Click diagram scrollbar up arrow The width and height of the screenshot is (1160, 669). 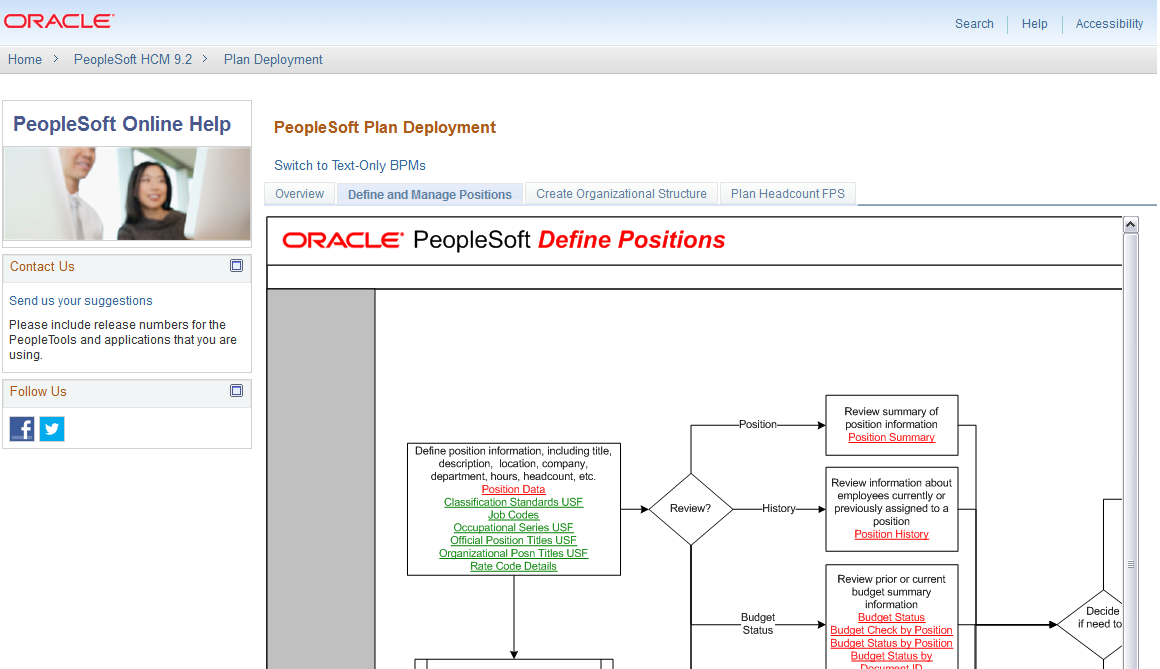1130,224
